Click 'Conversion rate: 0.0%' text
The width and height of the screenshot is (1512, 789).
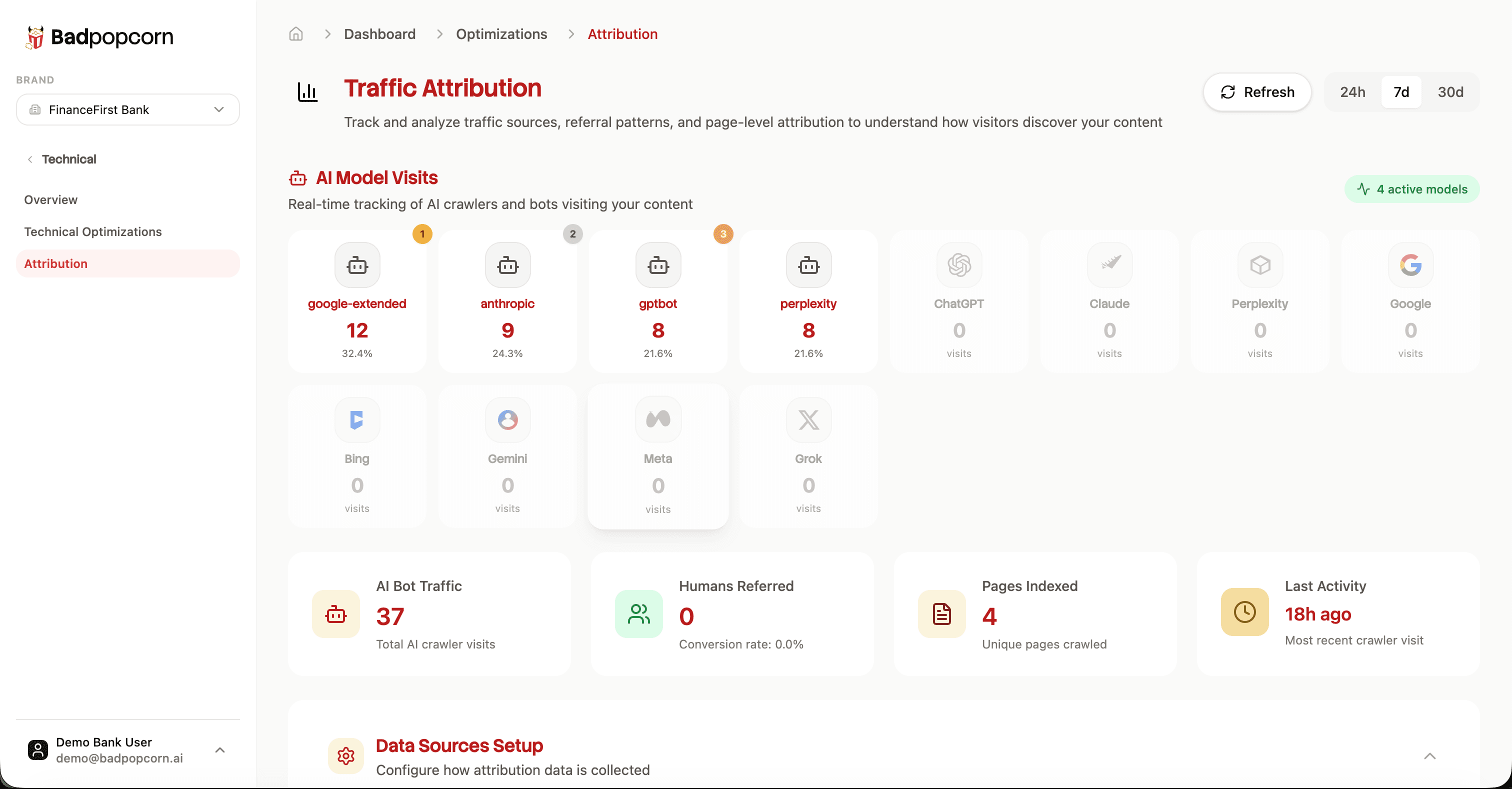click(x=740, y=644)
